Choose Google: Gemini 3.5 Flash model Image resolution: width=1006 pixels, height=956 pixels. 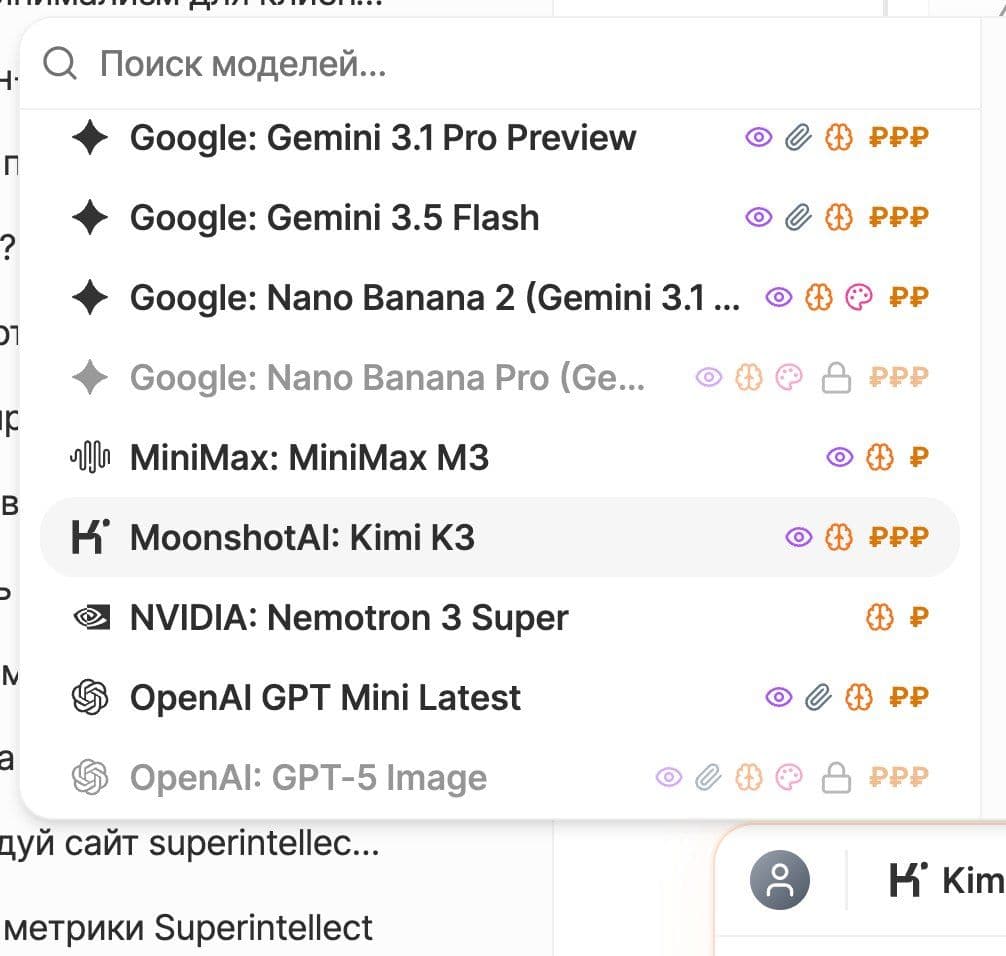500,218
